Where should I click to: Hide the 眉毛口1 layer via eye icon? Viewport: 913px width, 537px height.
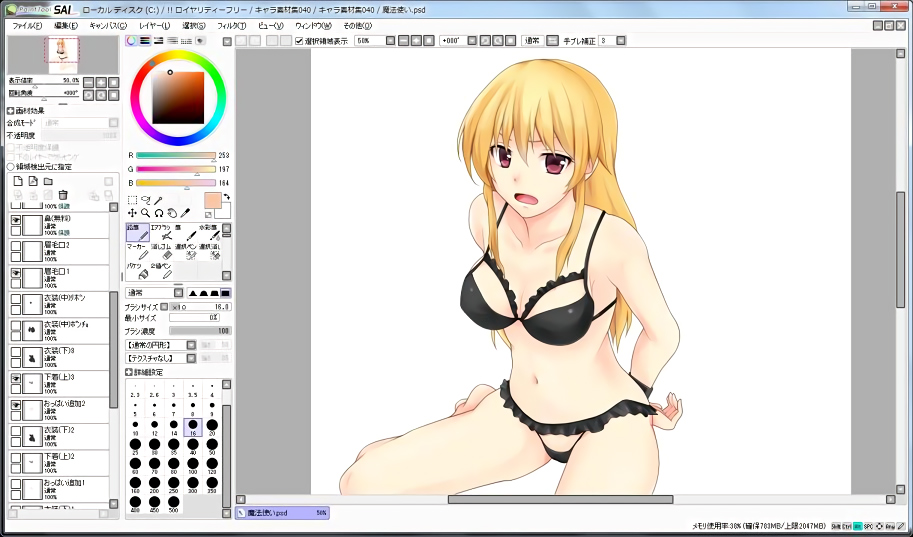pyautogui.click(x=16, y=272)
